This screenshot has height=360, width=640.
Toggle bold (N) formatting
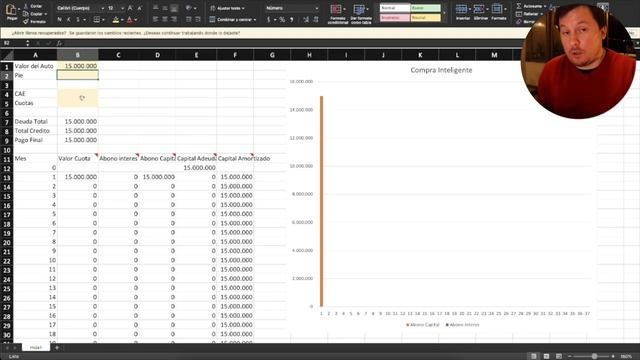60,20
